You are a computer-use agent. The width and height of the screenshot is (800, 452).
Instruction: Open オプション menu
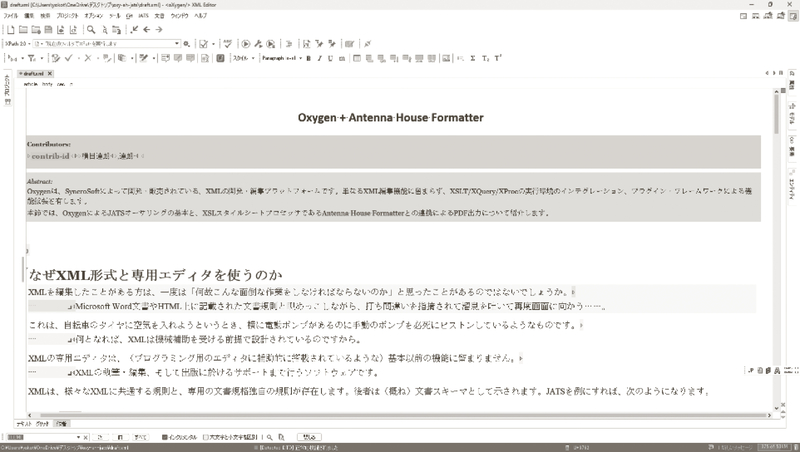[x=93, y=16]
